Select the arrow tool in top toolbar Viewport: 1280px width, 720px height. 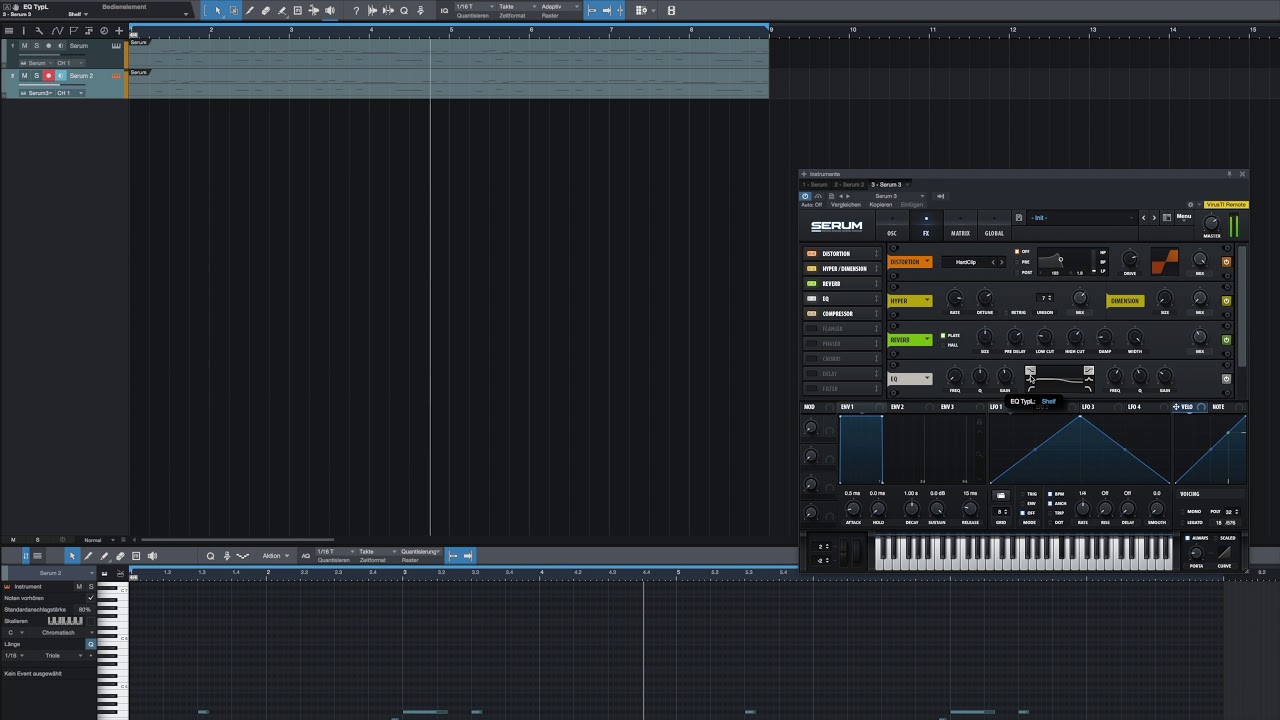(218, 10)
